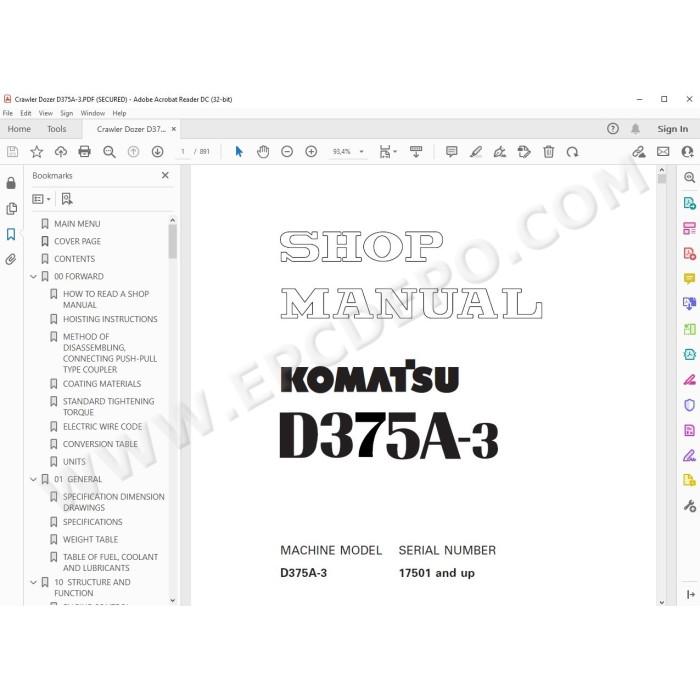Choose the arrow selection tool
This screenshot has width=700, height=700.
(239, 152)
